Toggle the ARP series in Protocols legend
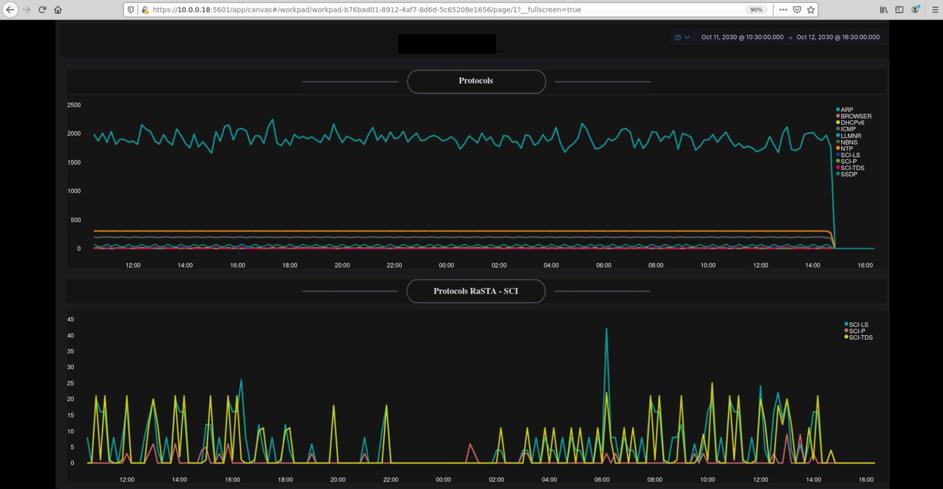Image resolution: width=943 pixels, height=489 pixels. (x=846, y=110)
